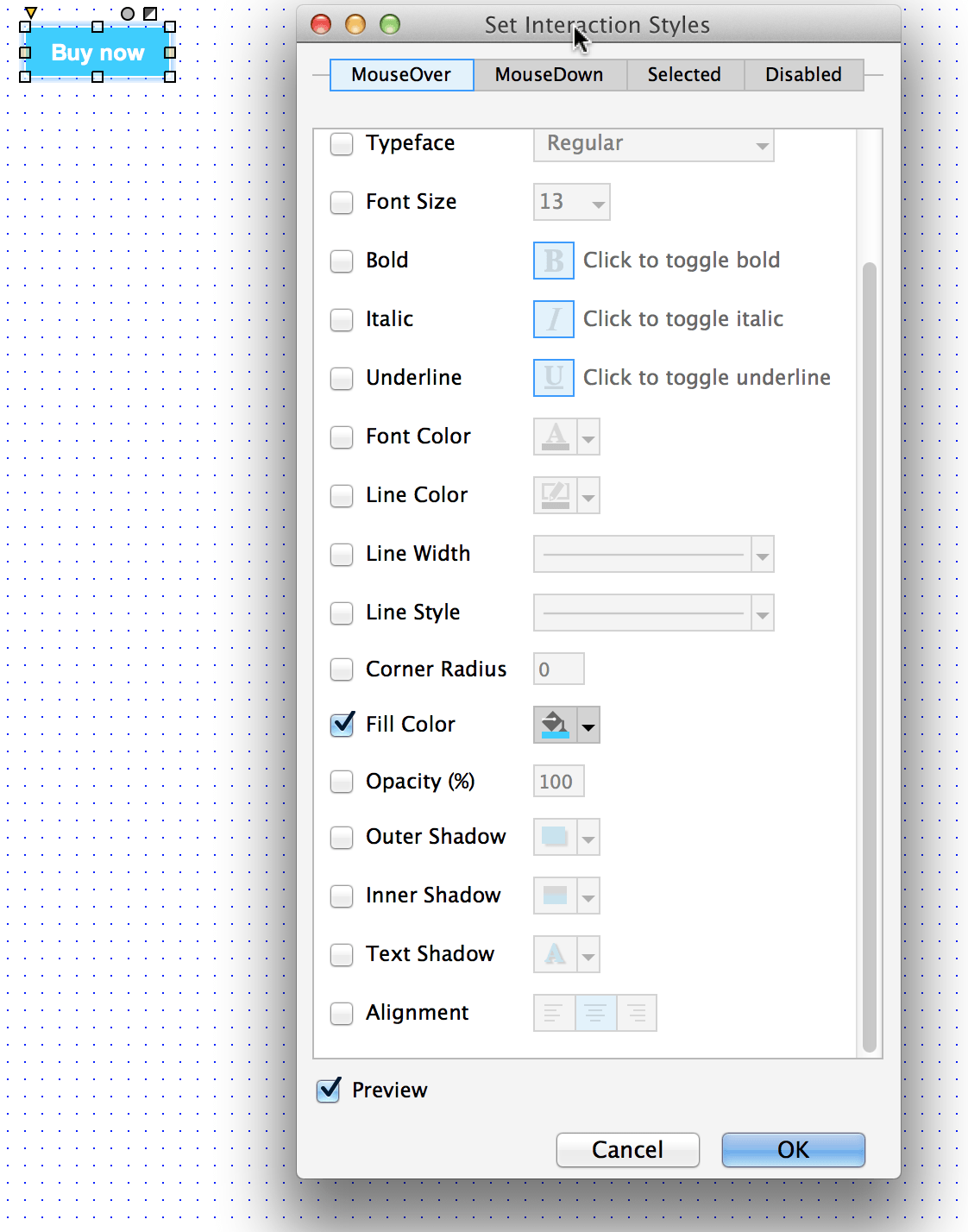Image resolution: width=968 pixels, height=1232 pixels.
Task: Enable the Corner Radius checkbox
Action: tap(343, 669)
